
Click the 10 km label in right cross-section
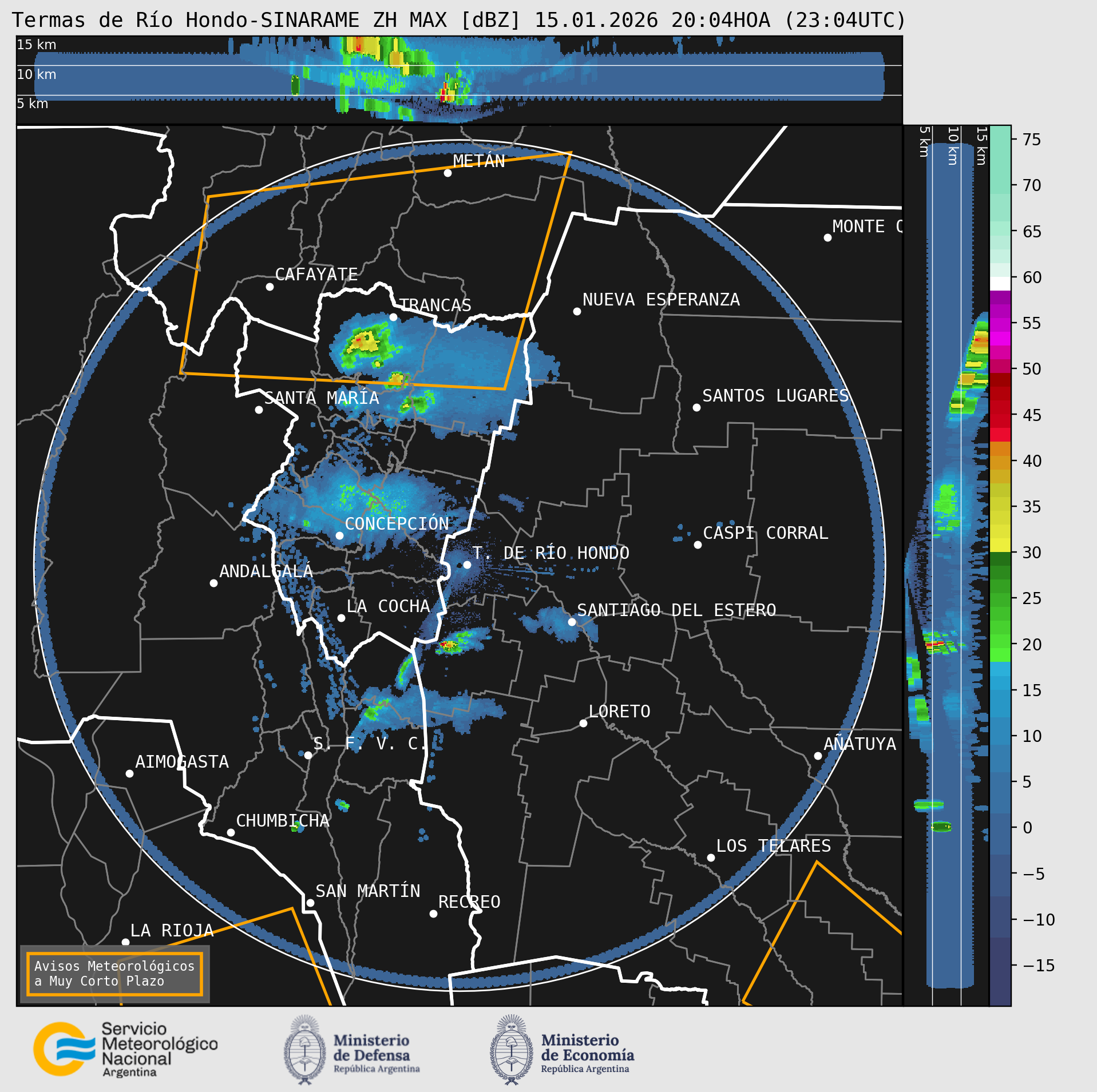953,146
